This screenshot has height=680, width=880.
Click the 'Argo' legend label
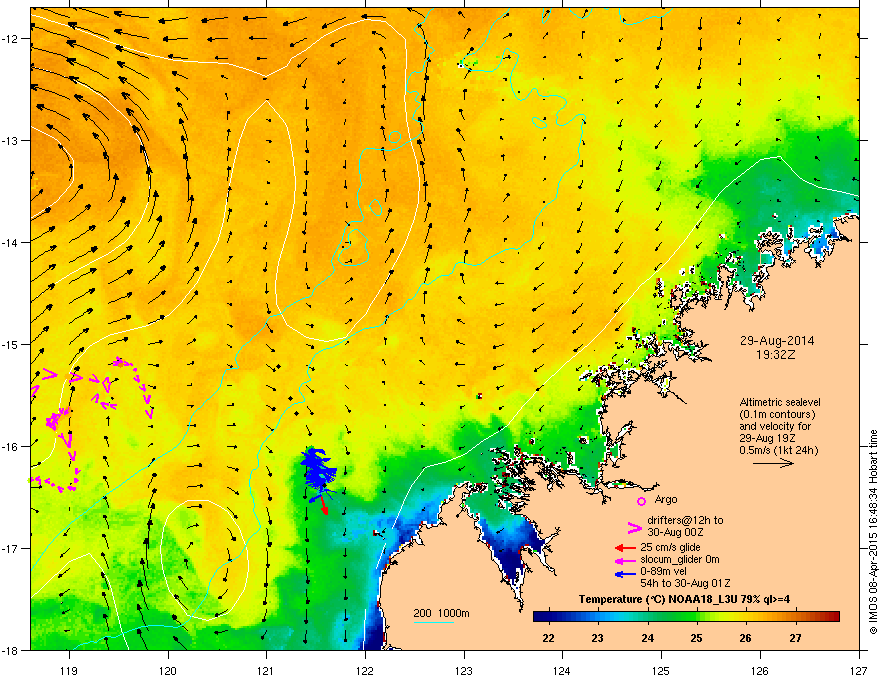pos(666,499)
